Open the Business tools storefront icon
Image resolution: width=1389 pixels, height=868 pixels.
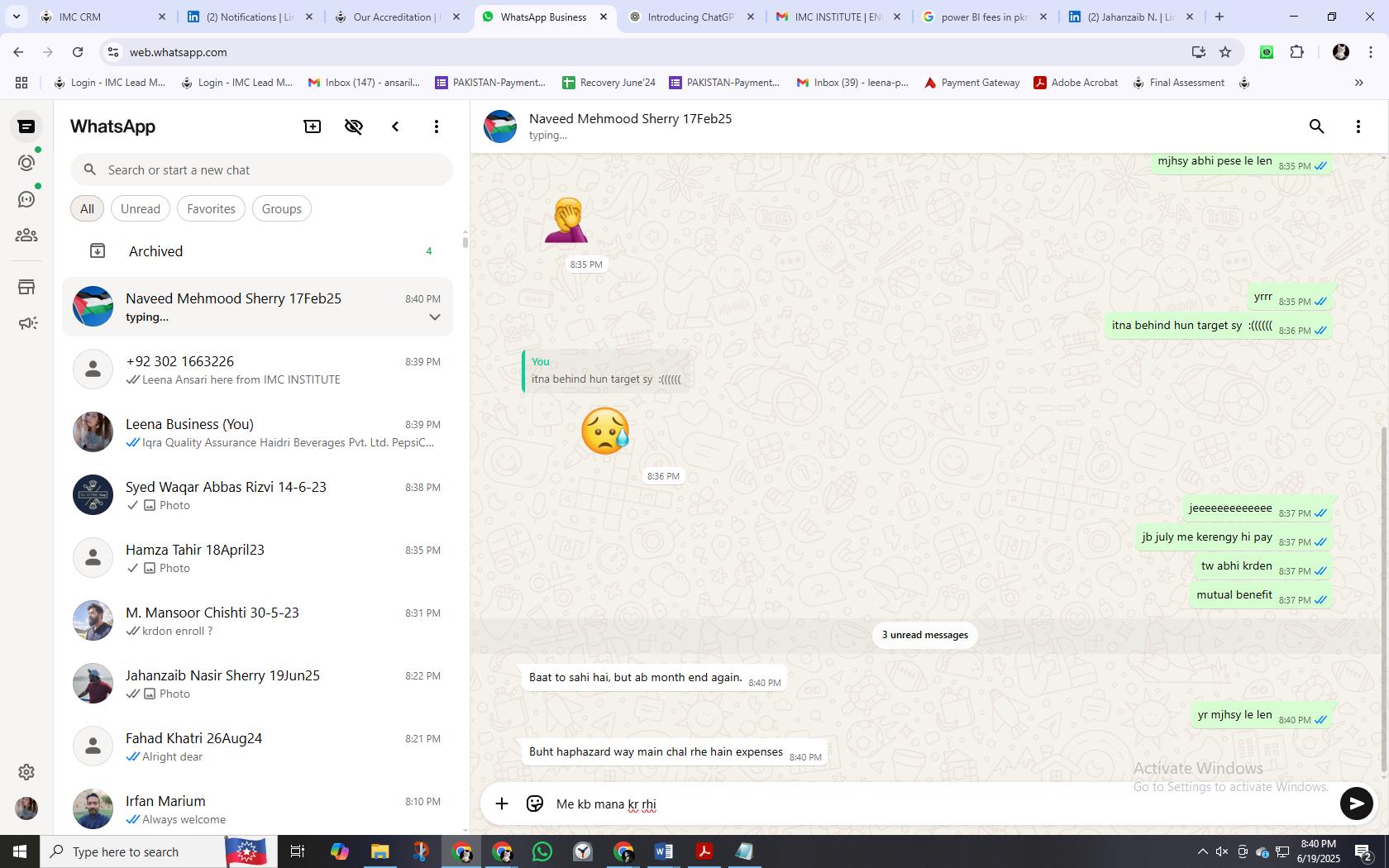tap(26, 287)
